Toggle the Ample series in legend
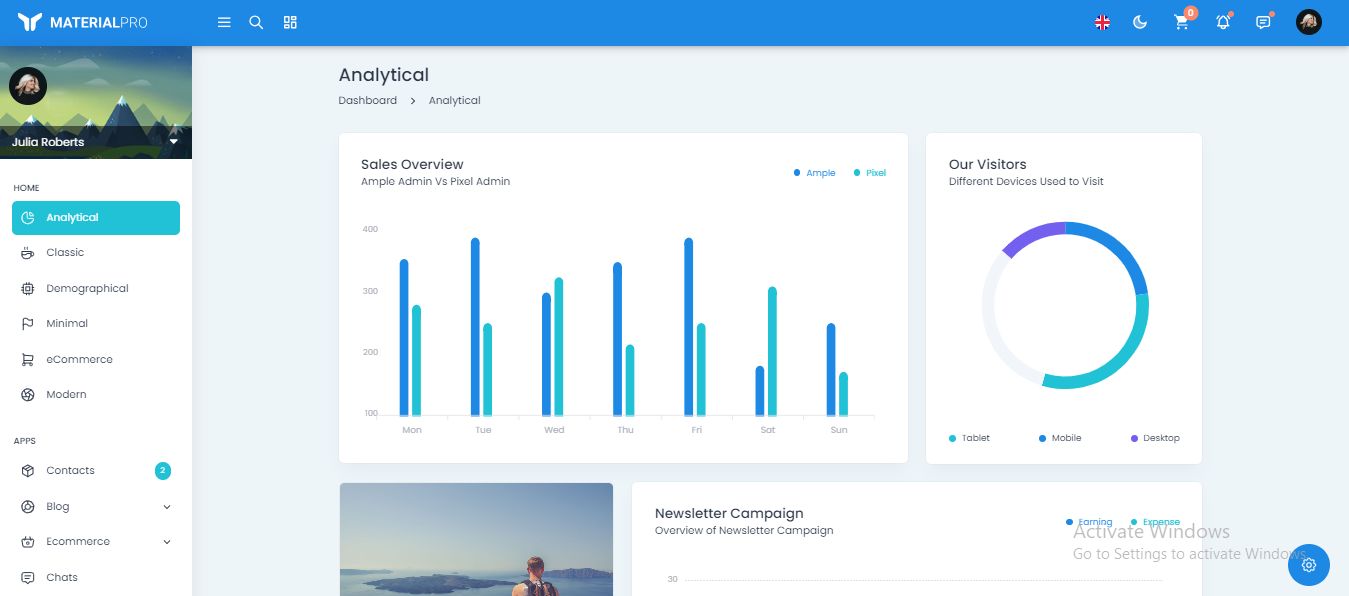 tap(814, 173)
